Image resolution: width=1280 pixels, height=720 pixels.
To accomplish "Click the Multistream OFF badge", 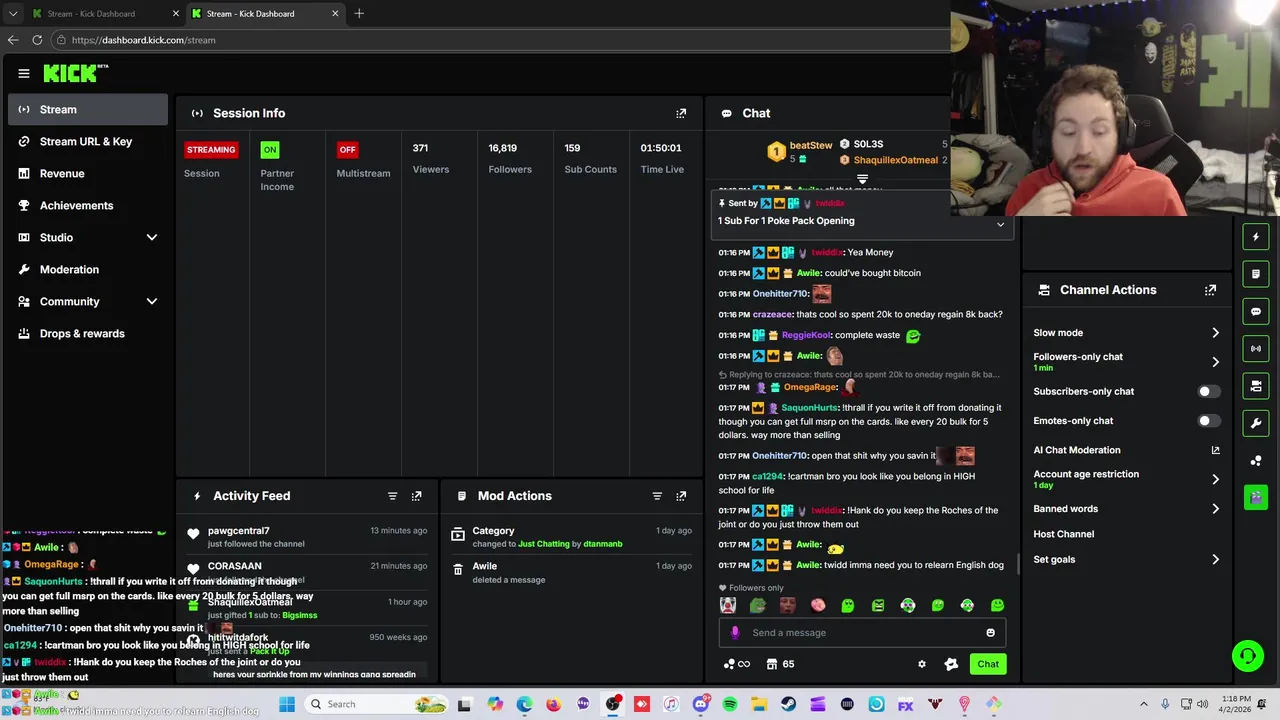I will click(347, 150).
